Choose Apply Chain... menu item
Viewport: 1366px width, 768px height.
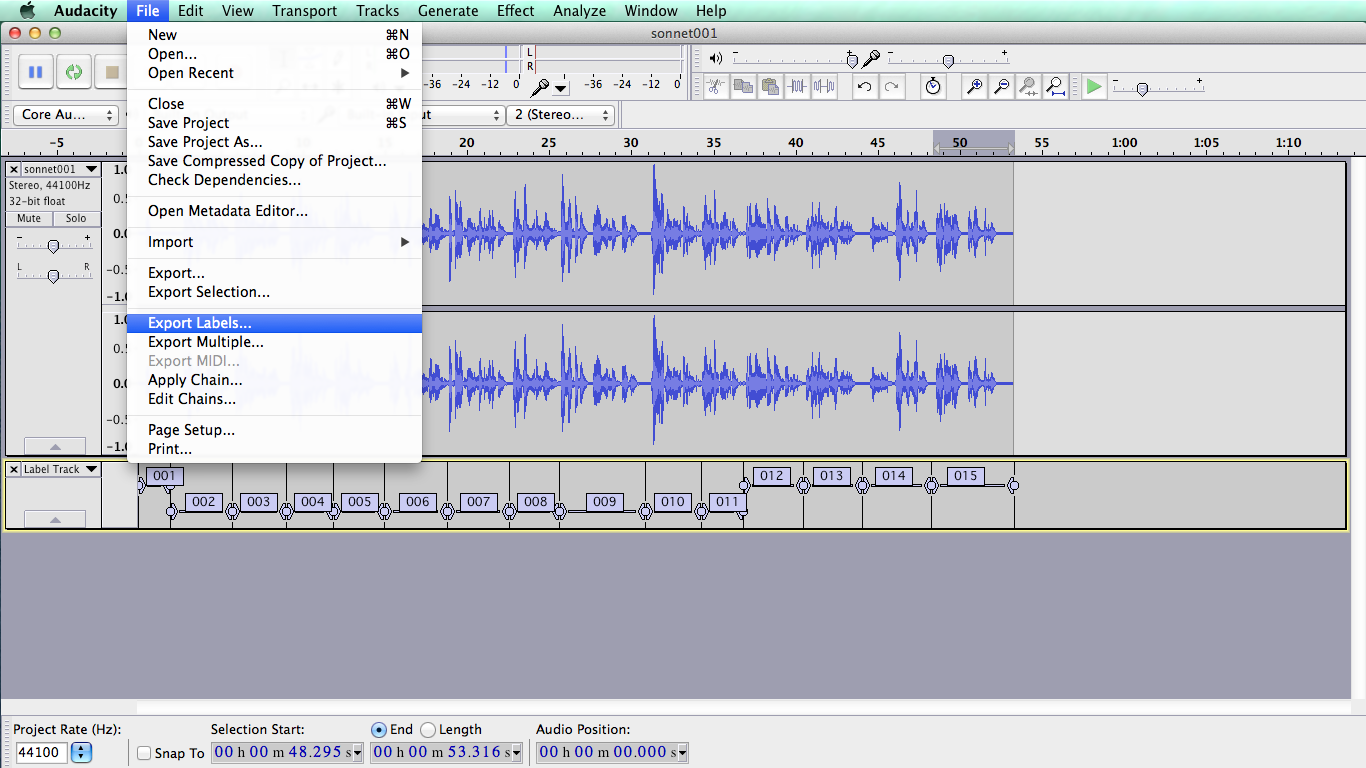point(274,380)
